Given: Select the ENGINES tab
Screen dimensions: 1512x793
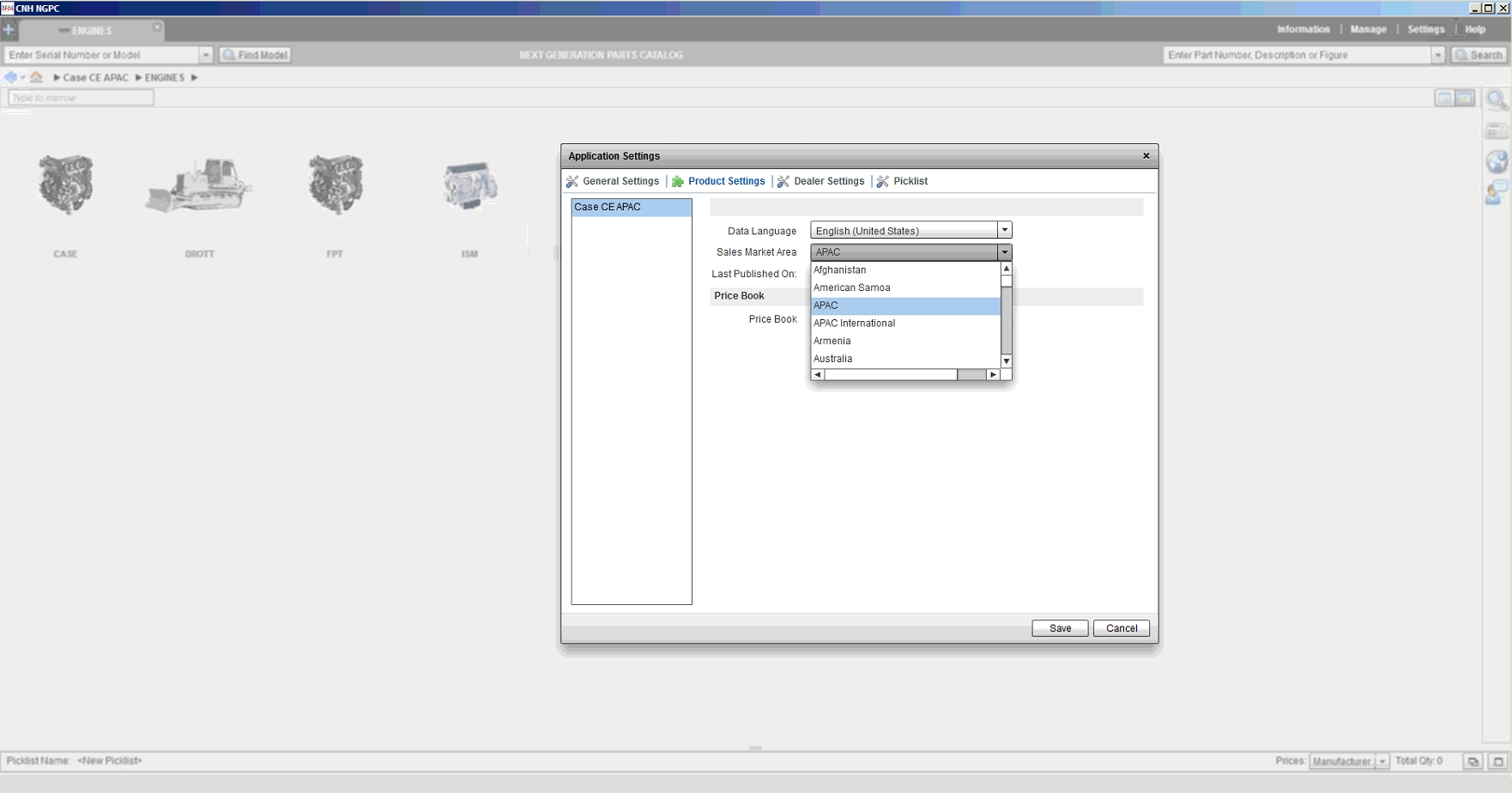Looking at the screenshot, I should tap(91, 30).
